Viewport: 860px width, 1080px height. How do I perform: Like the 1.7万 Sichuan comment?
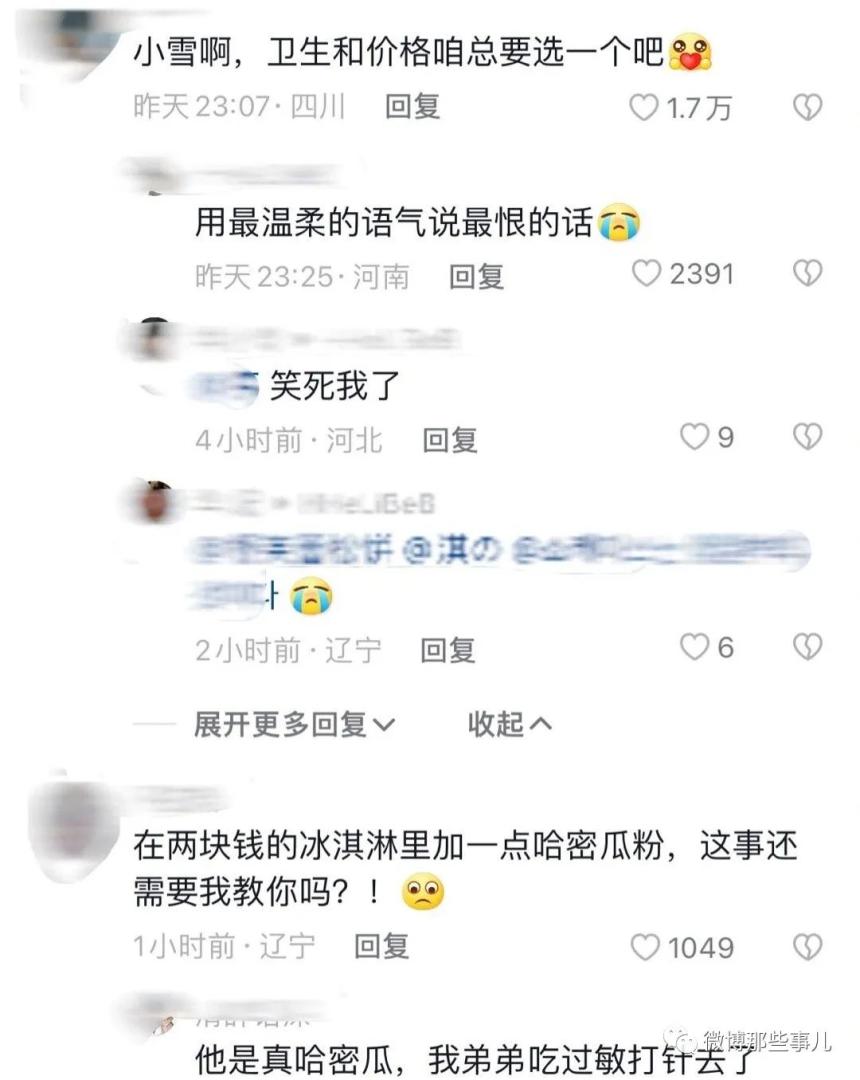tap(644, 107)
